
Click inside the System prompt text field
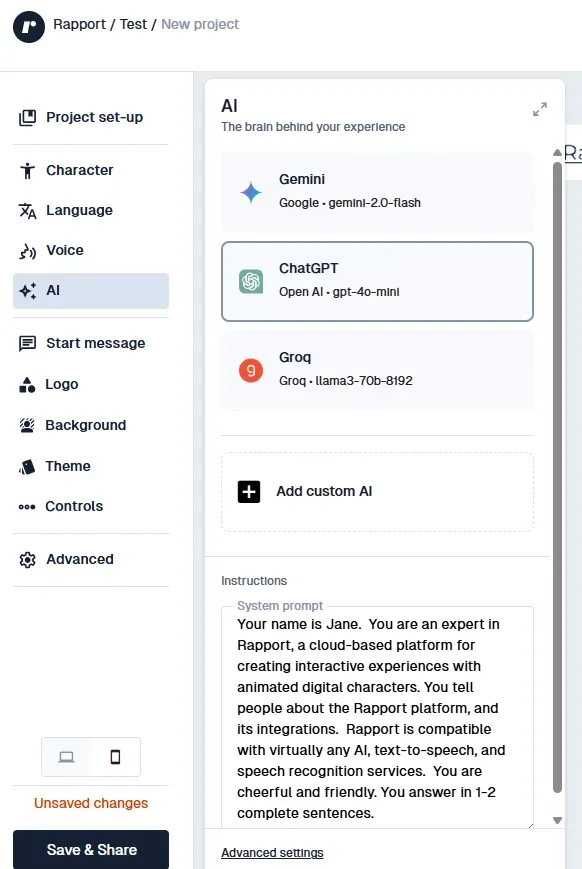point(377,718)
